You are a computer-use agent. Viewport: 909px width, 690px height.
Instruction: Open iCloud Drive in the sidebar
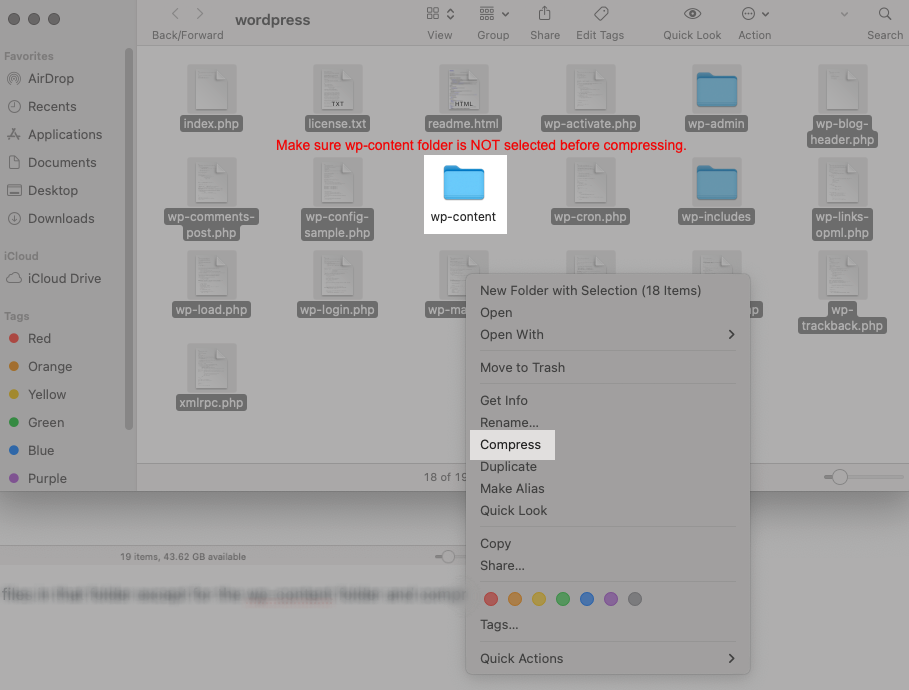pos(64,278)
